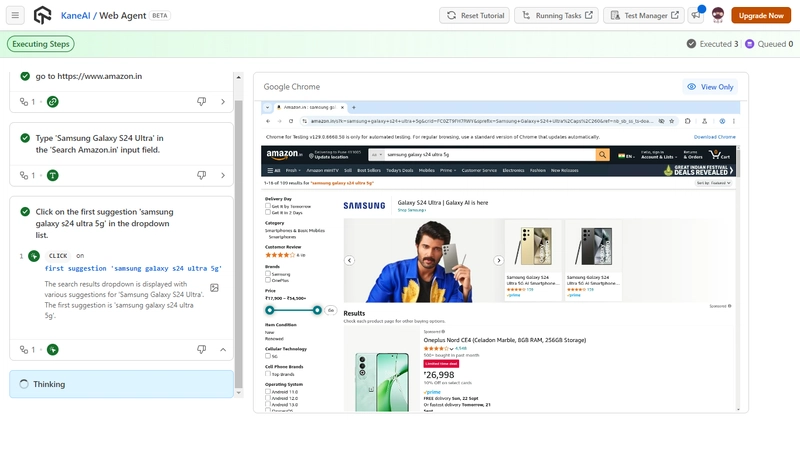Image resolution: width=800 pixels, height=449 pixels.
Task: Click the cursor badge on the Click suggestion step
Action: [x=53, y=350]
